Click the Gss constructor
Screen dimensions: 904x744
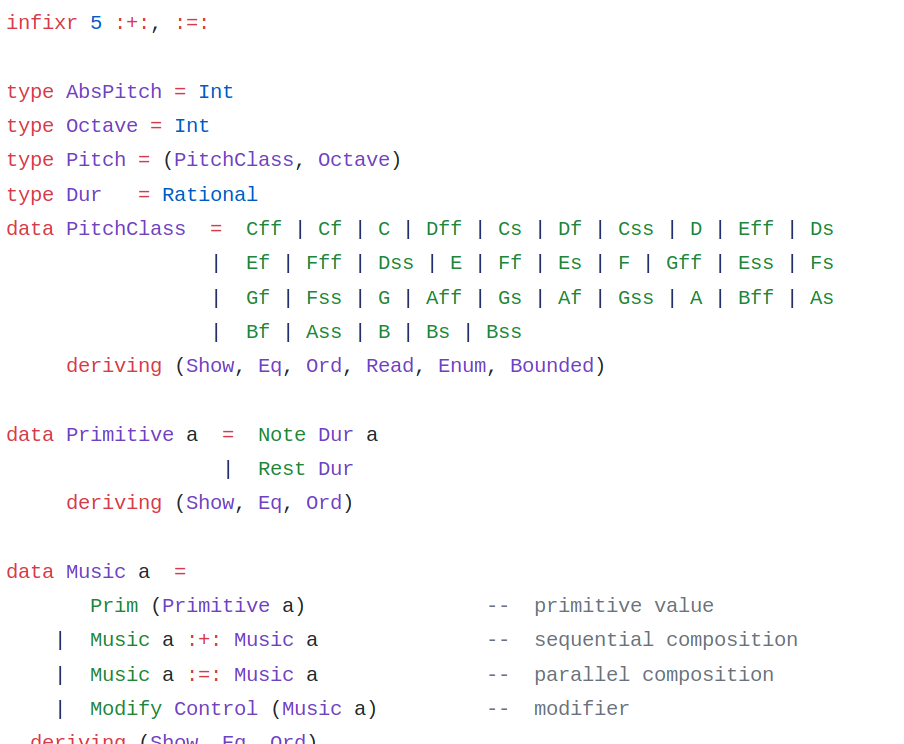click(x=635, y=298)
